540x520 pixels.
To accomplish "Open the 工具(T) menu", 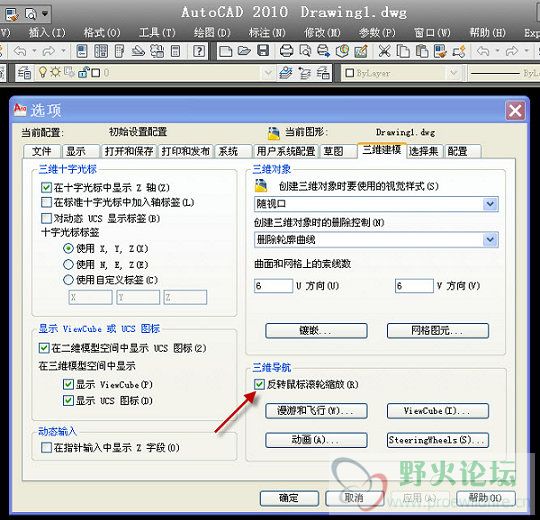I will [x=157, y=33].
